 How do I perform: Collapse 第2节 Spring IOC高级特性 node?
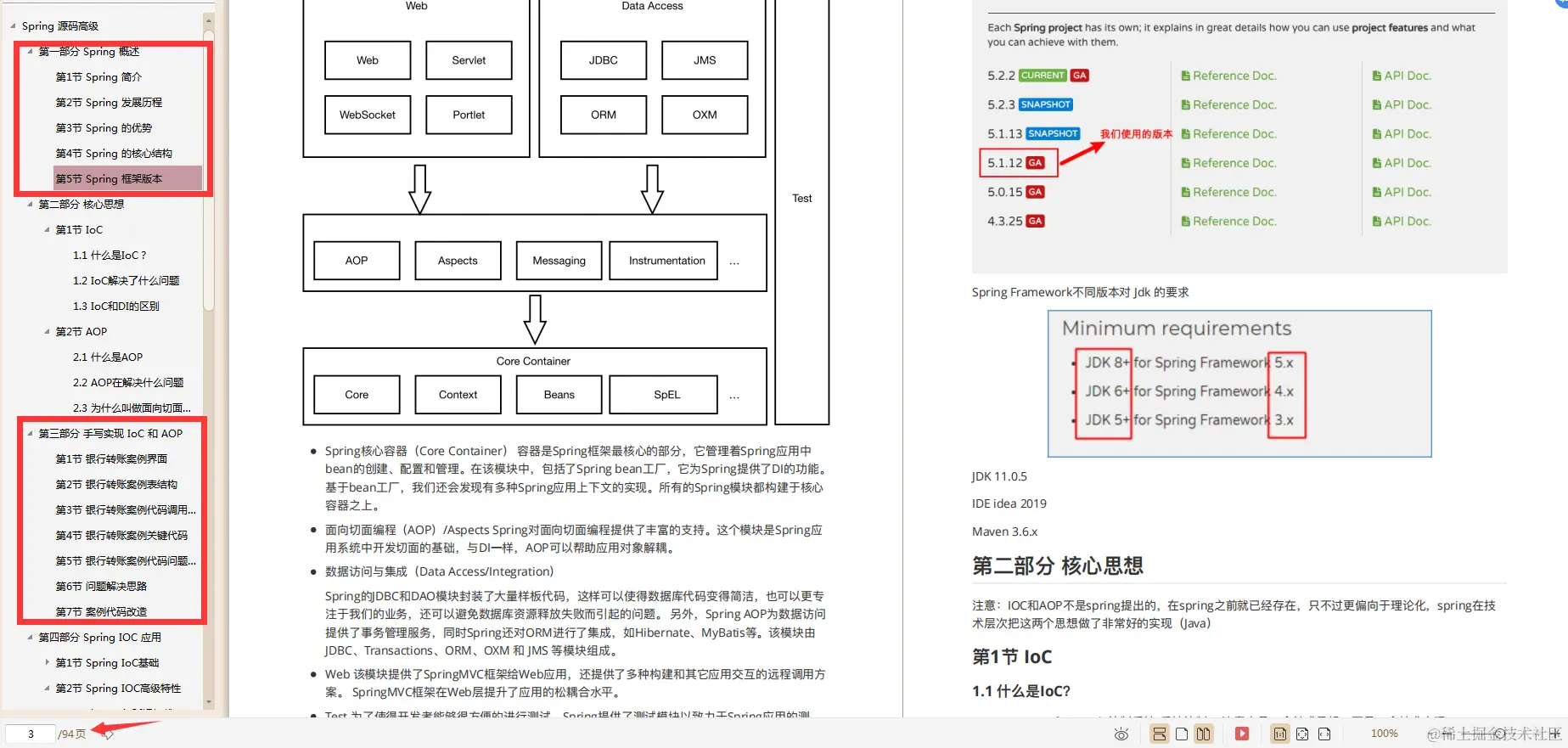47,689
